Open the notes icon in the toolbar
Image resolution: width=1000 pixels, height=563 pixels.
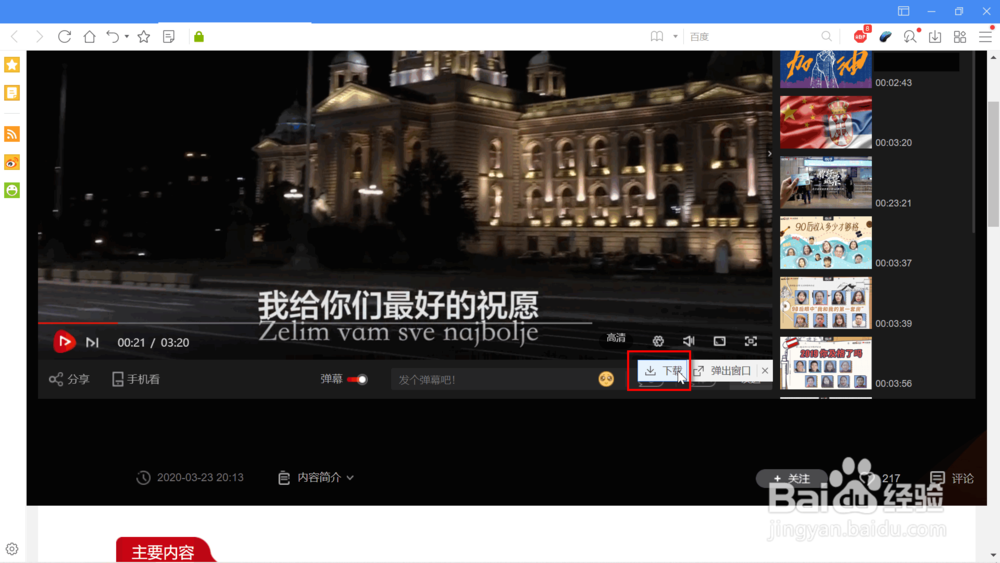pos(168,36)
